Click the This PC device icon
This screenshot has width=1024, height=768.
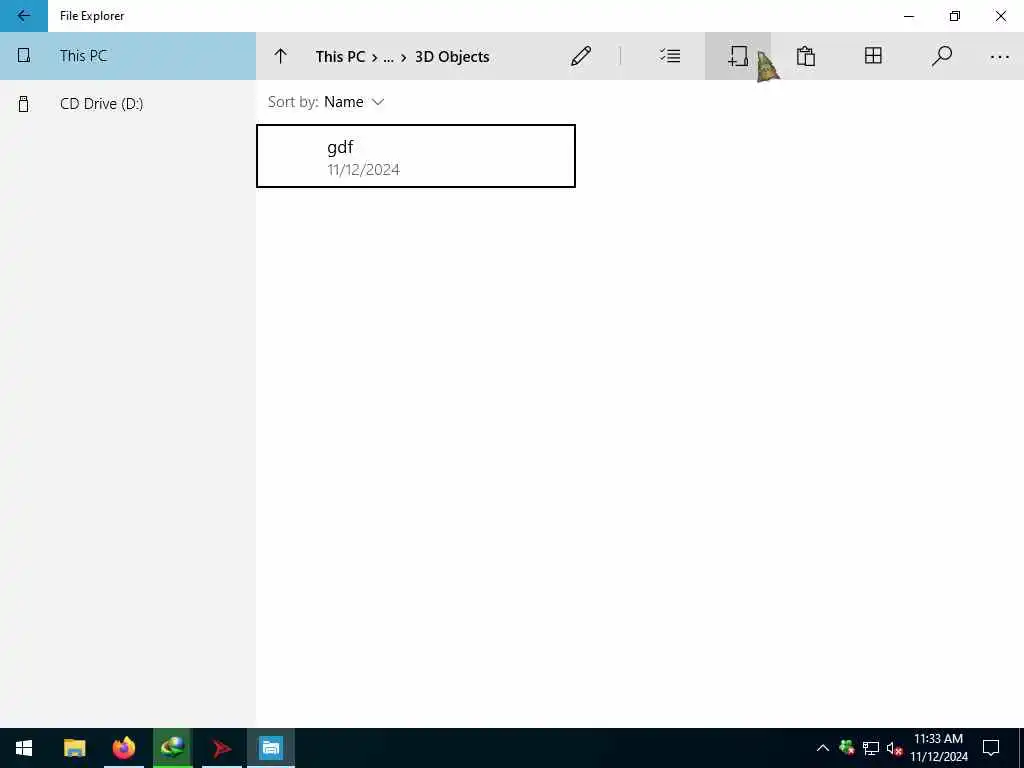[x=24, y=56]
